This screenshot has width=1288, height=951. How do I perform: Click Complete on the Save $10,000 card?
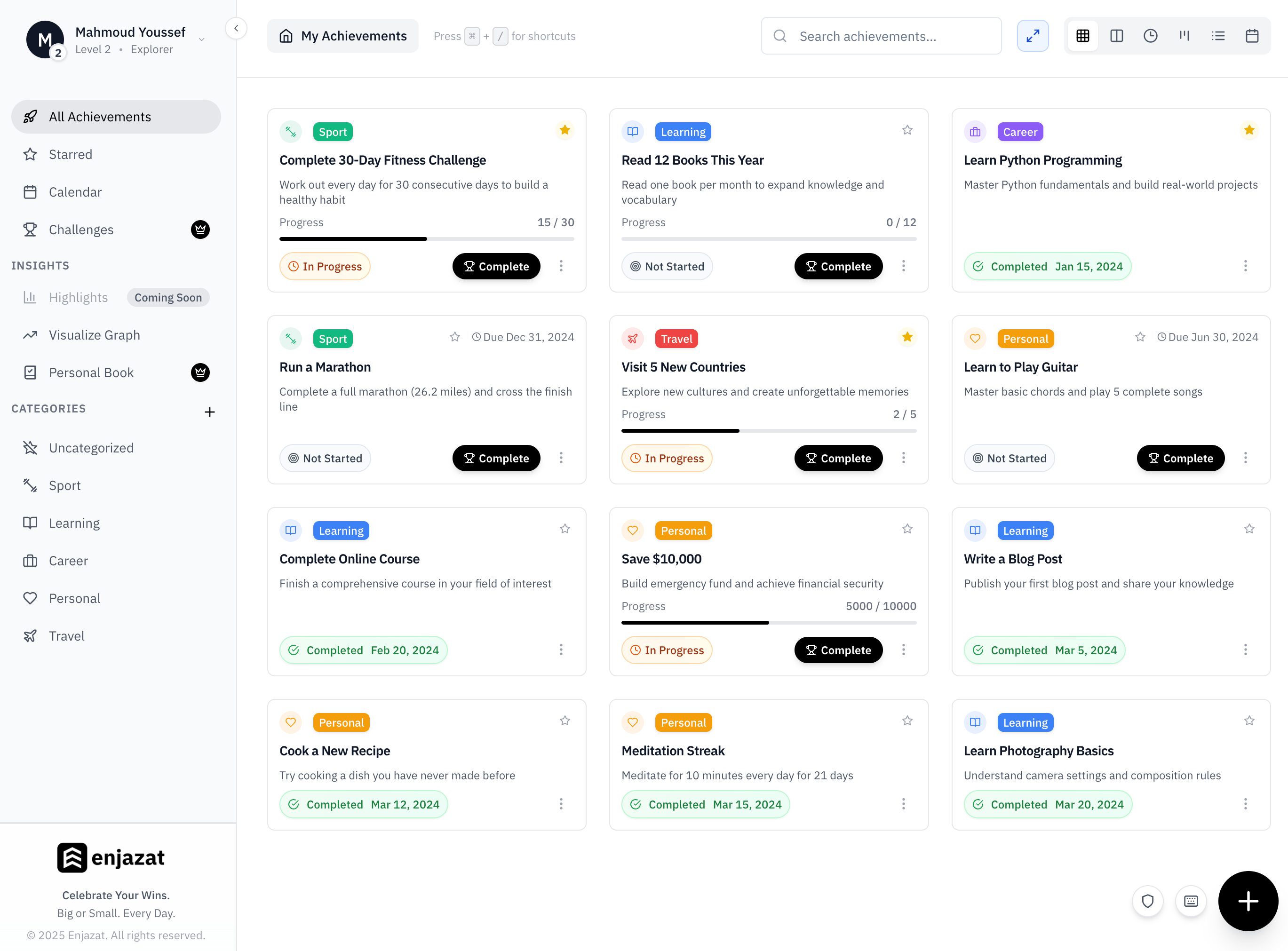point(838,650)
